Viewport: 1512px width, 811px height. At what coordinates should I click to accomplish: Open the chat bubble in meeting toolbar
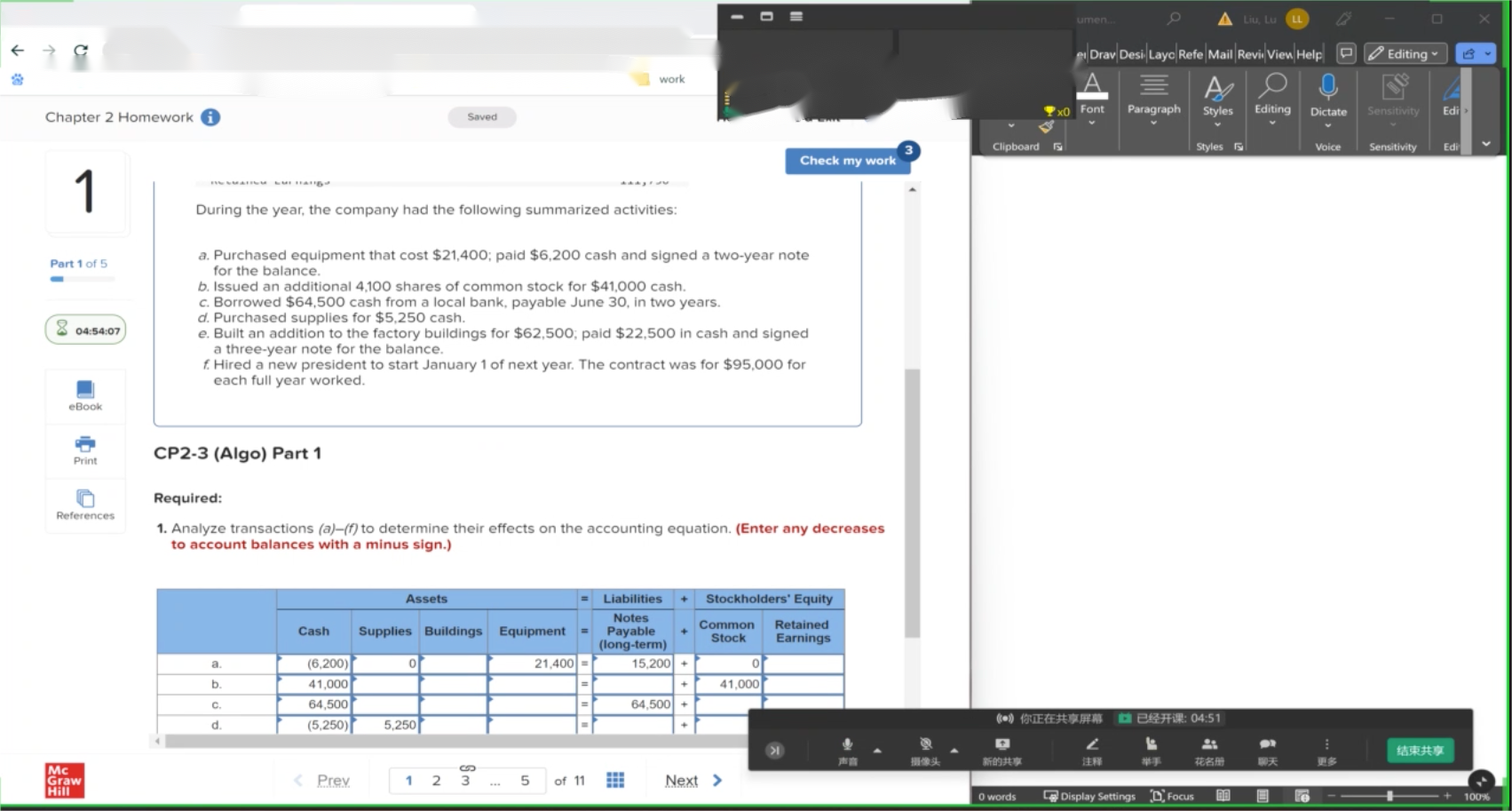1267,750
